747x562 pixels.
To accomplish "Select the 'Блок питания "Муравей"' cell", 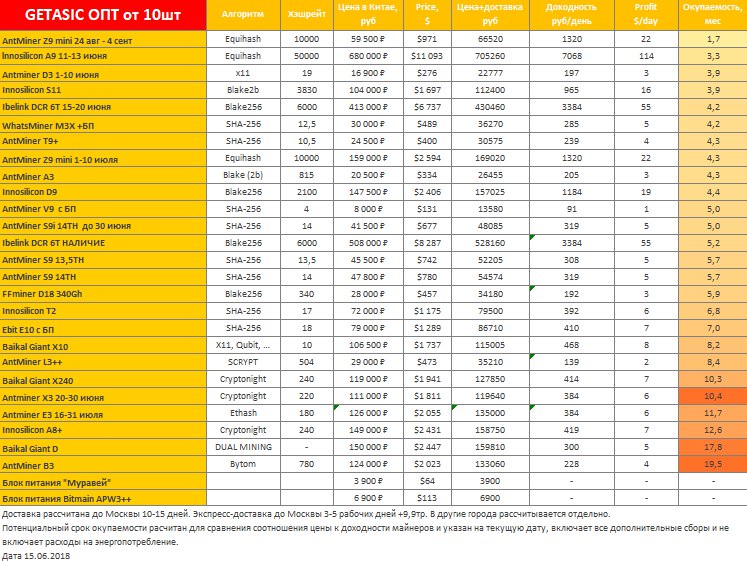I will click(x=103, y=481).
